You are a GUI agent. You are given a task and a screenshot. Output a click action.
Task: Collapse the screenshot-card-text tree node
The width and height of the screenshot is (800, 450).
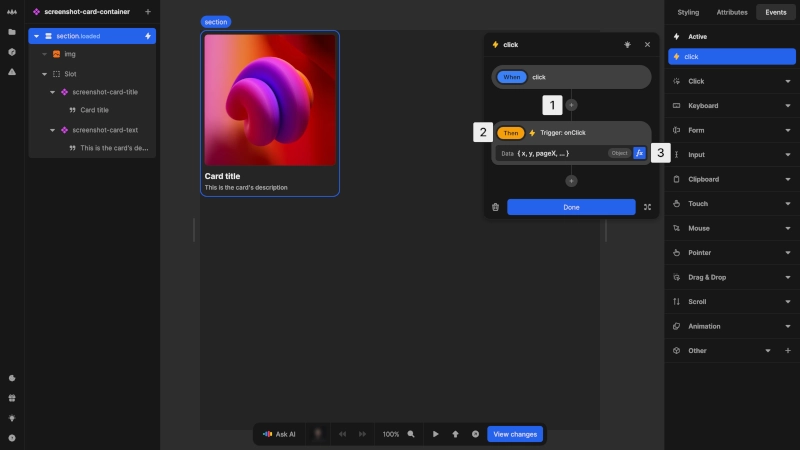click(x=53, y=130)
